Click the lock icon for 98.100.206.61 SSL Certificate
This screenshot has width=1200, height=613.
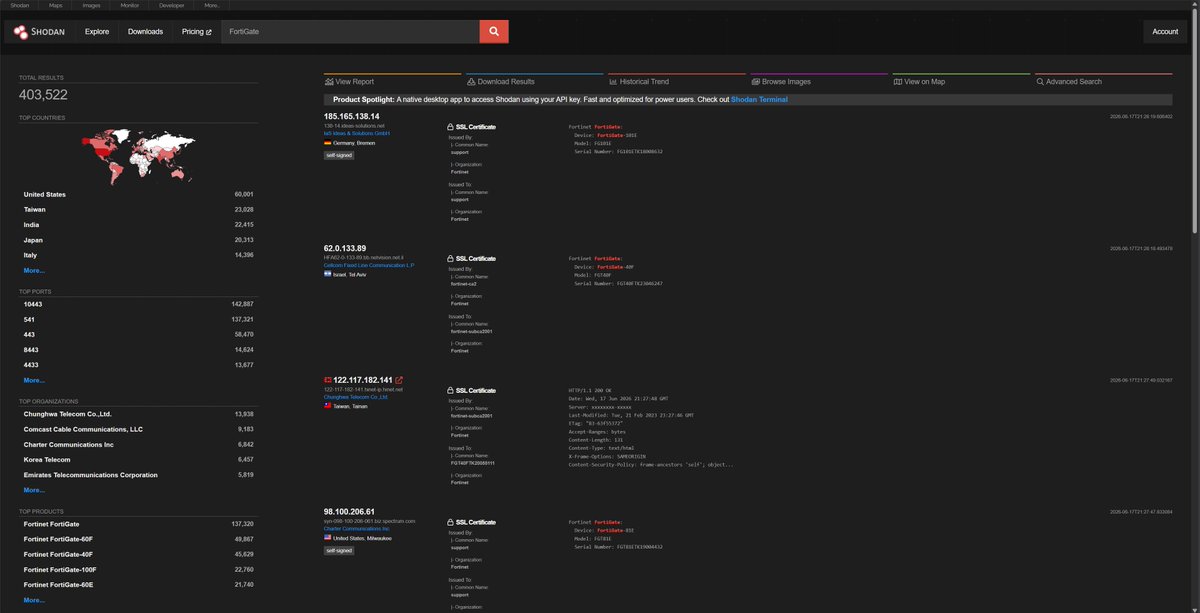(450, 522)
